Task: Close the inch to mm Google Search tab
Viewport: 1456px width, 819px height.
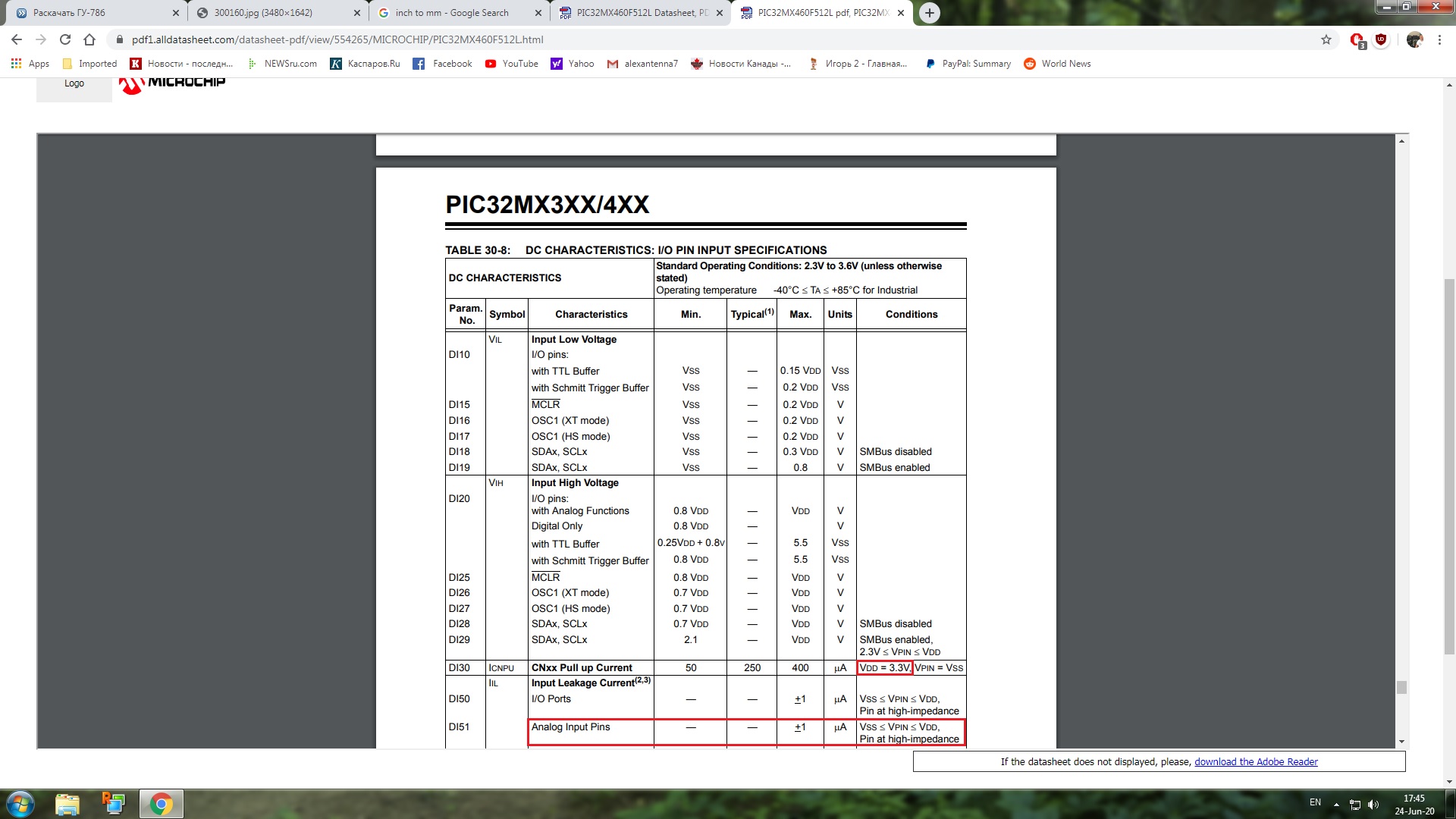Action: click(x=538, y=13)
